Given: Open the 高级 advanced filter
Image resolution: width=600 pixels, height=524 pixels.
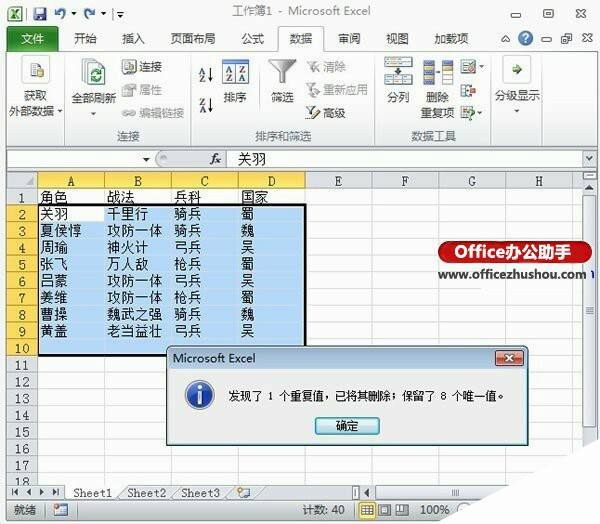Looking at the screenshot, I should (x=326, y=113).
